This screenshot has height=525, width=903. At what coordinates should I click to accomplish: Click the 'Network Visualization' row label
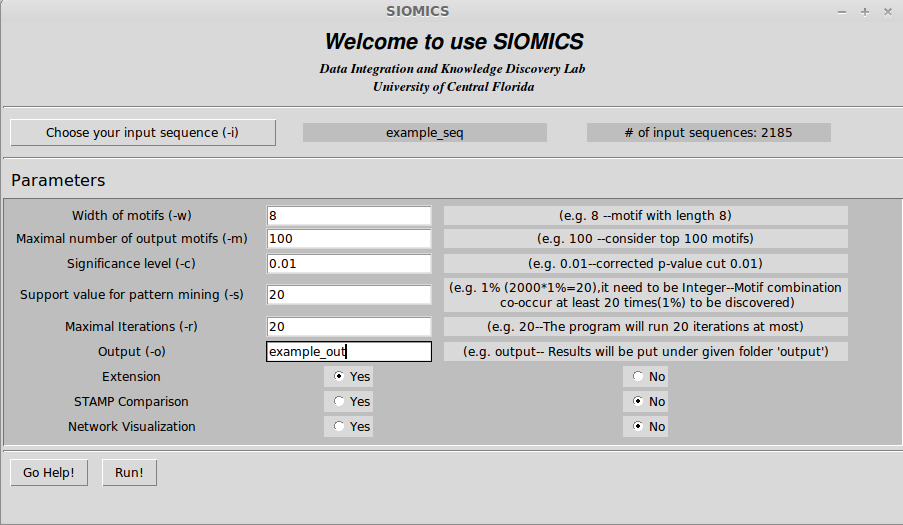[x=132, y=427]
